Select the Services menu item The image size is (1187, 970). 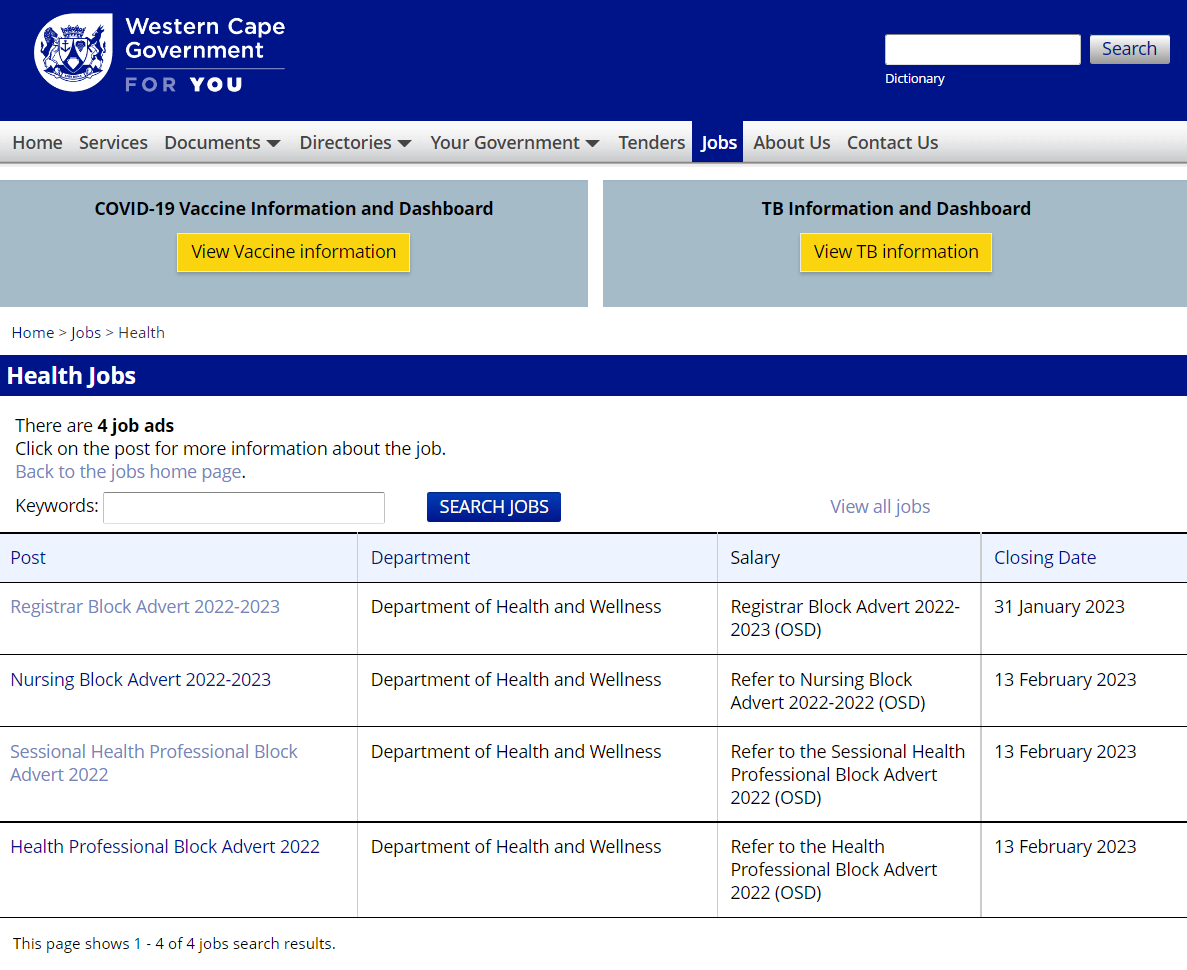[x=113, y=143]
